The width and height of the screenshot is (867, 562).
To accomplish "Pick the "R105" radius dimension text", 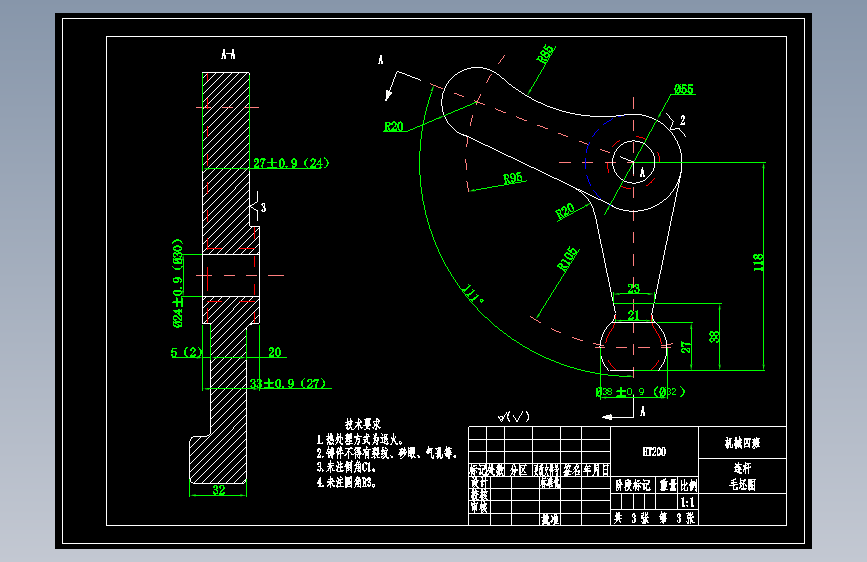I will tap(568, 259).
